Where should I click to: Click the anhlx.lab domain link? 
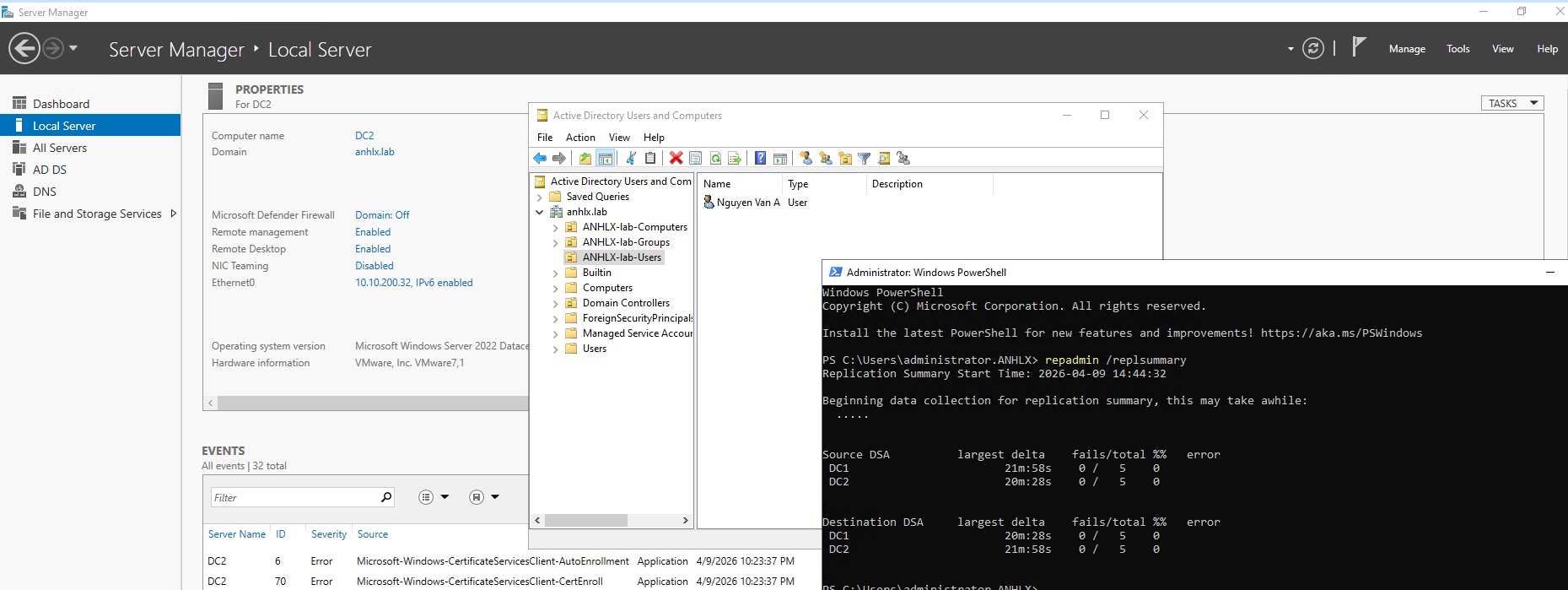[x=374, y=152]
